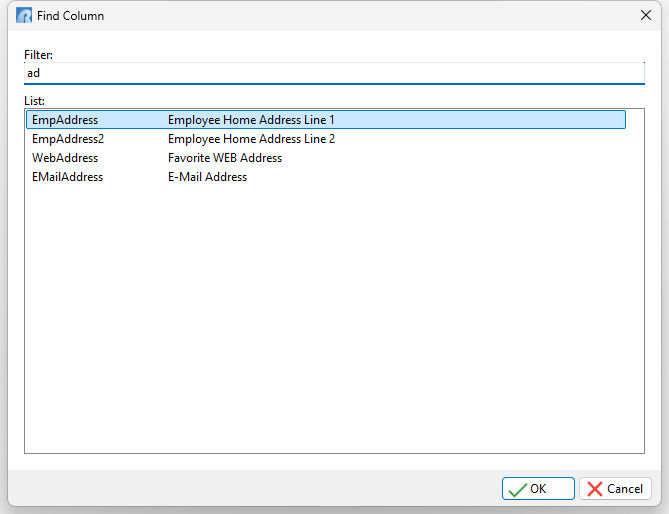Focus the Filter text input field
Image resolution: width=669 pixels, height=514 pixels.
click(334, 73)
